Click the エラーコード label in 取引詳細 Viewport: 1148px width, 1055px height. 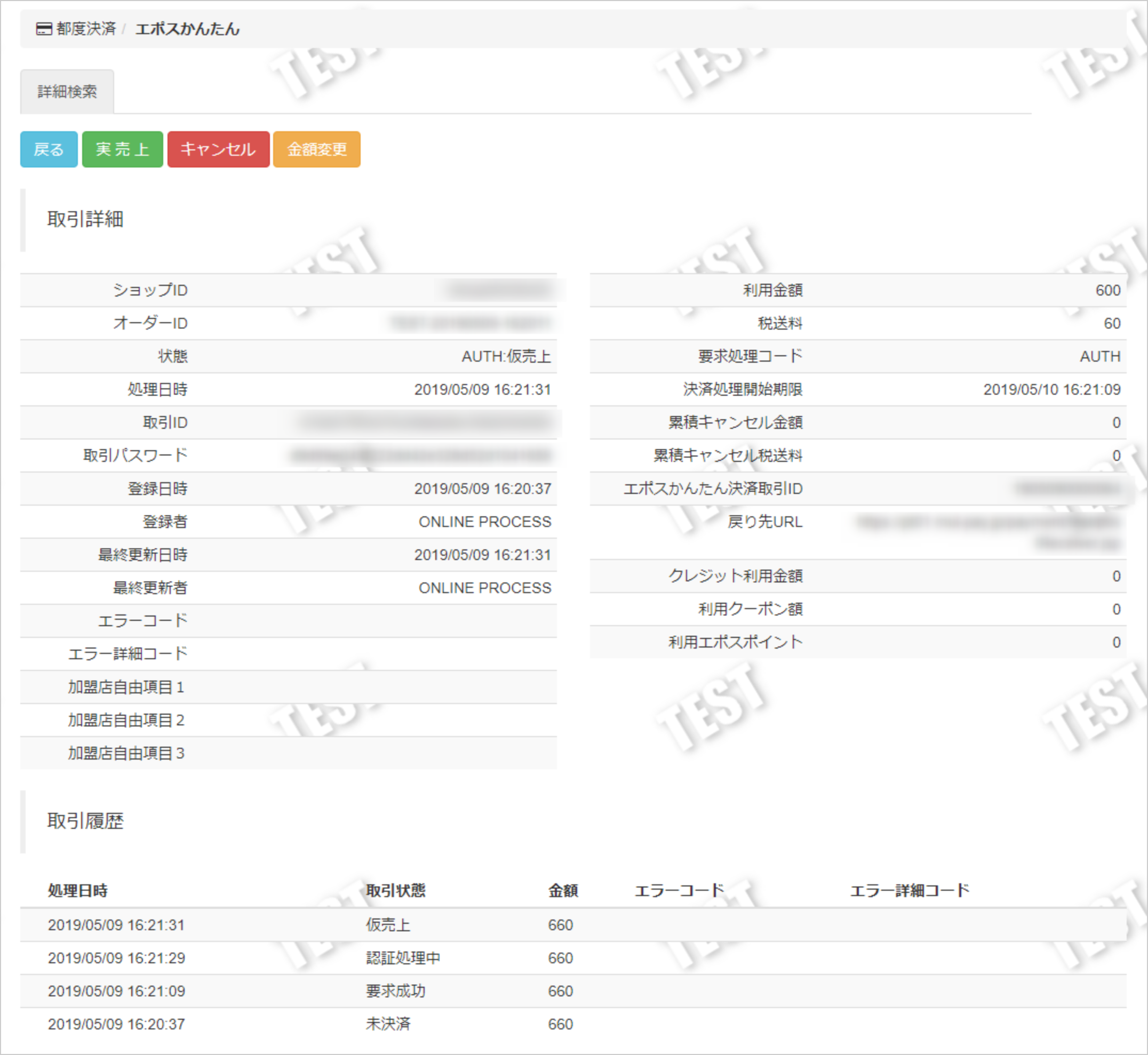[x=143, y=620]
